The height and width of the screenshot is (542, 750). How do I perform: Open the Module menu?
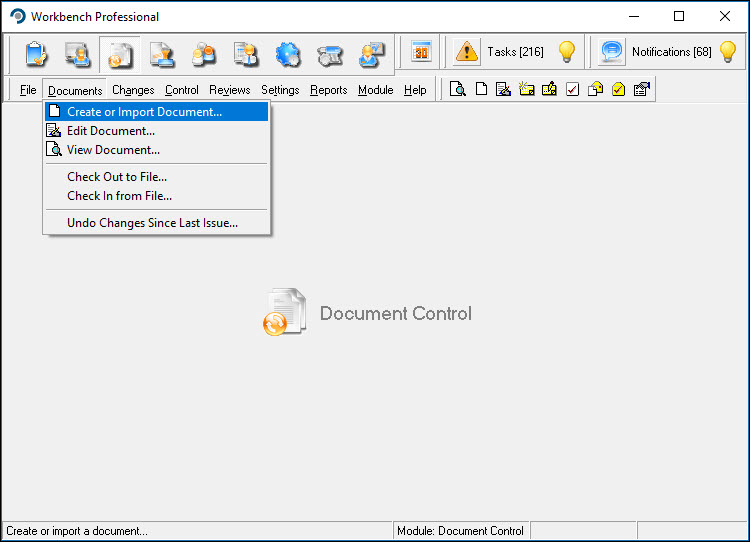pos(375,90)
